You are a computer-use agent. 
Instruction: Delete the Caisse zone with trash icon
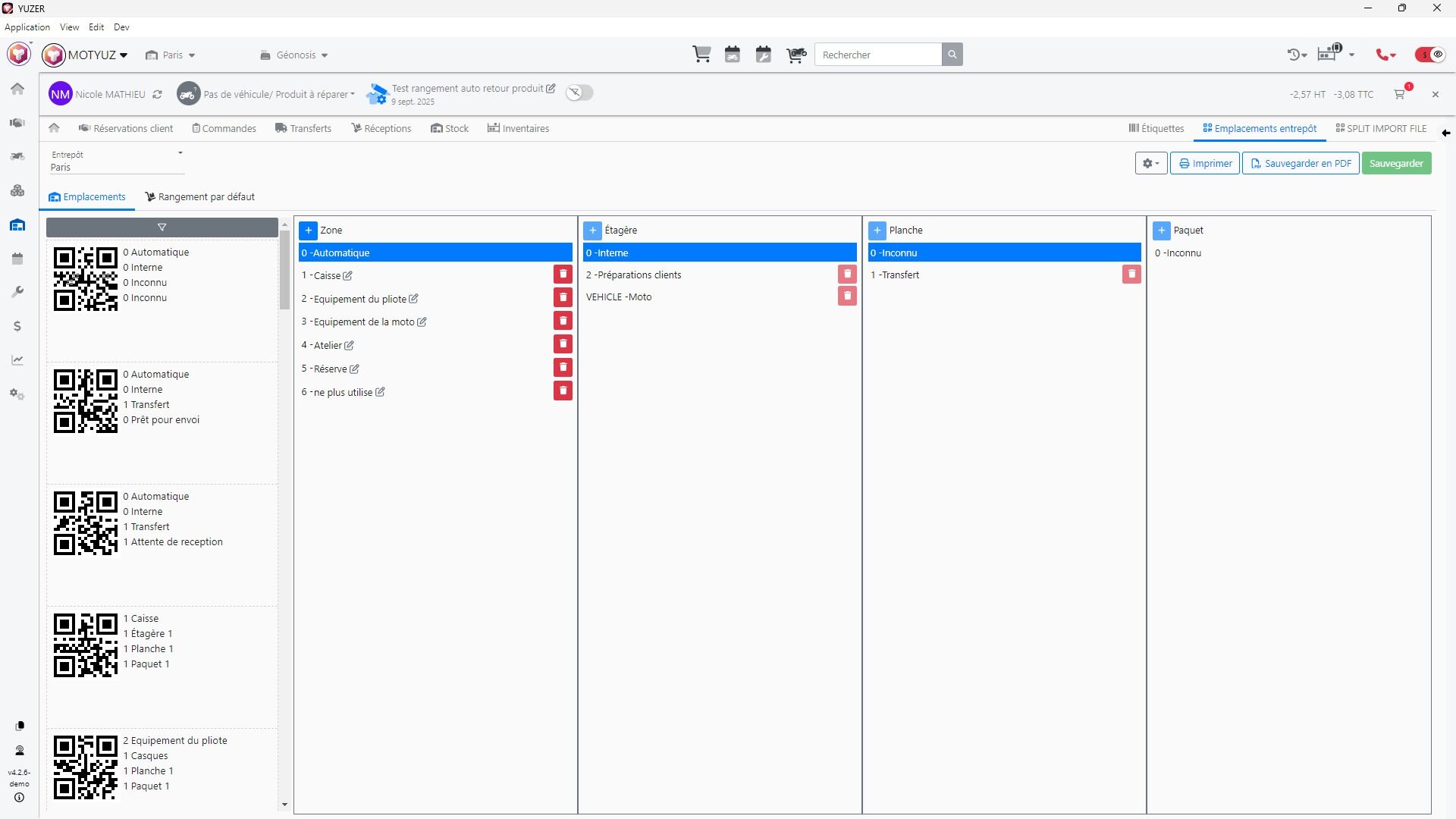tap(563, 275)
